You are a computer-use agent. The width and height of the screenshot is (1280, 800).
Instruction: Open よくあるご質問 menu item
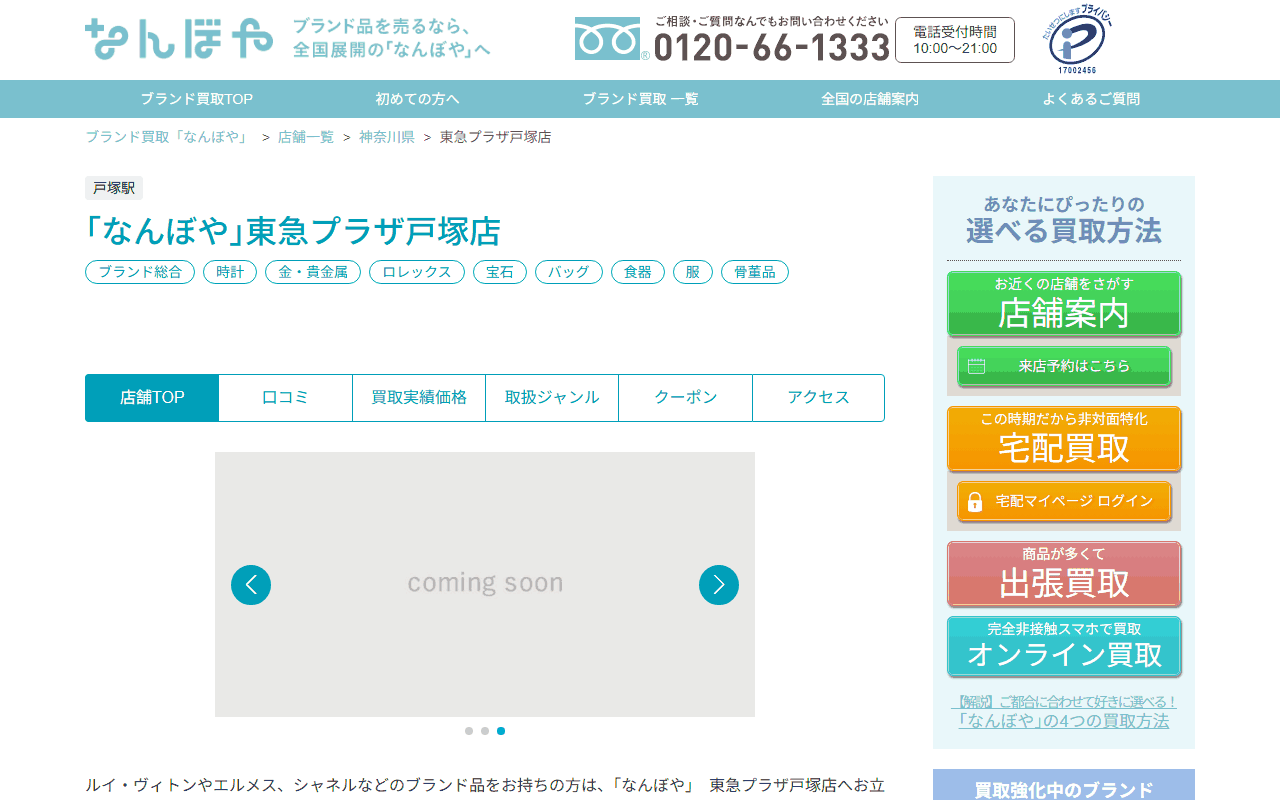(1091, 99)
